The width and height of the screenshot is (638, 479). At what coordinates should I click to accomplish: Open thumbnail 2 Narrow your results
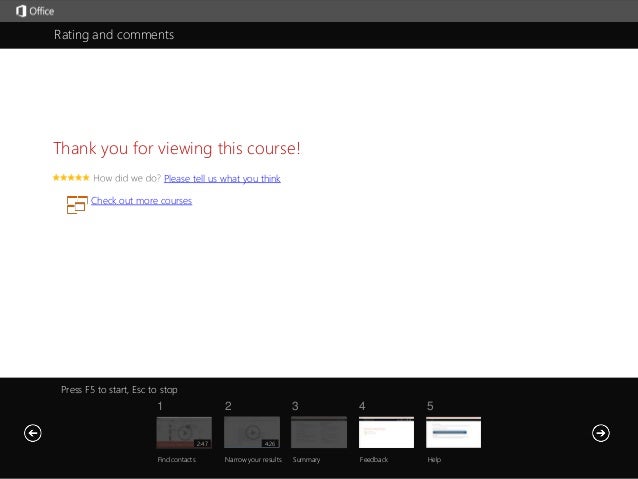[x=252, y=432]
